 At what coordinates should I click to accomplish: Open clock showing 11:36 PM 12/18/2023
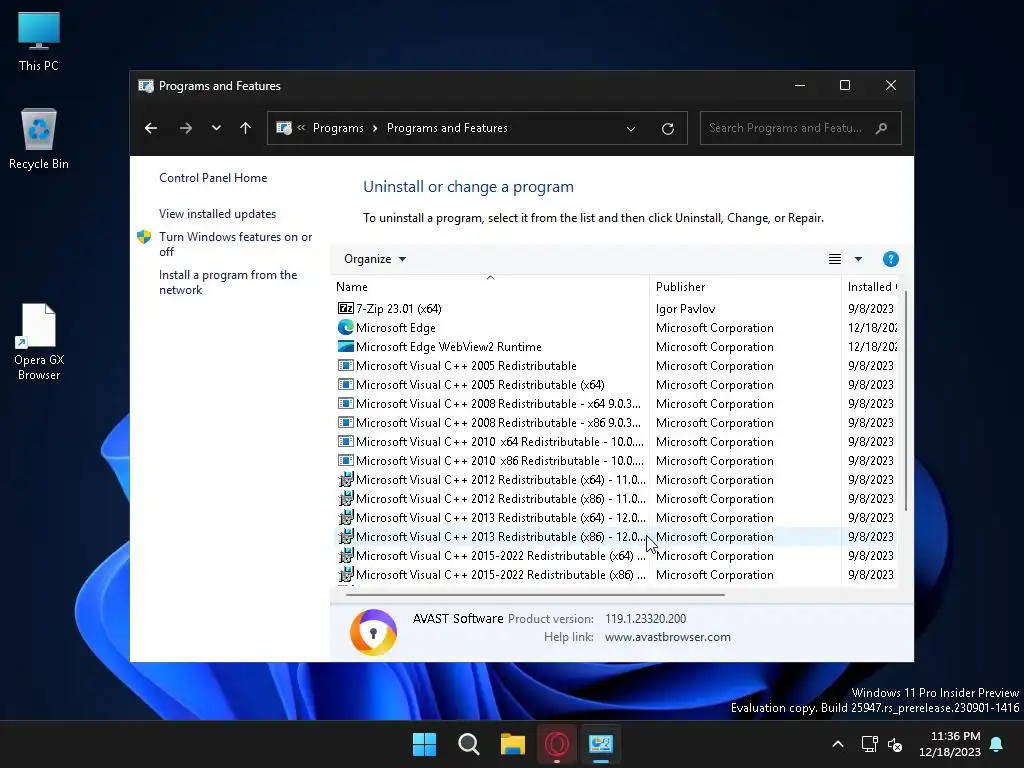(950, 744)
